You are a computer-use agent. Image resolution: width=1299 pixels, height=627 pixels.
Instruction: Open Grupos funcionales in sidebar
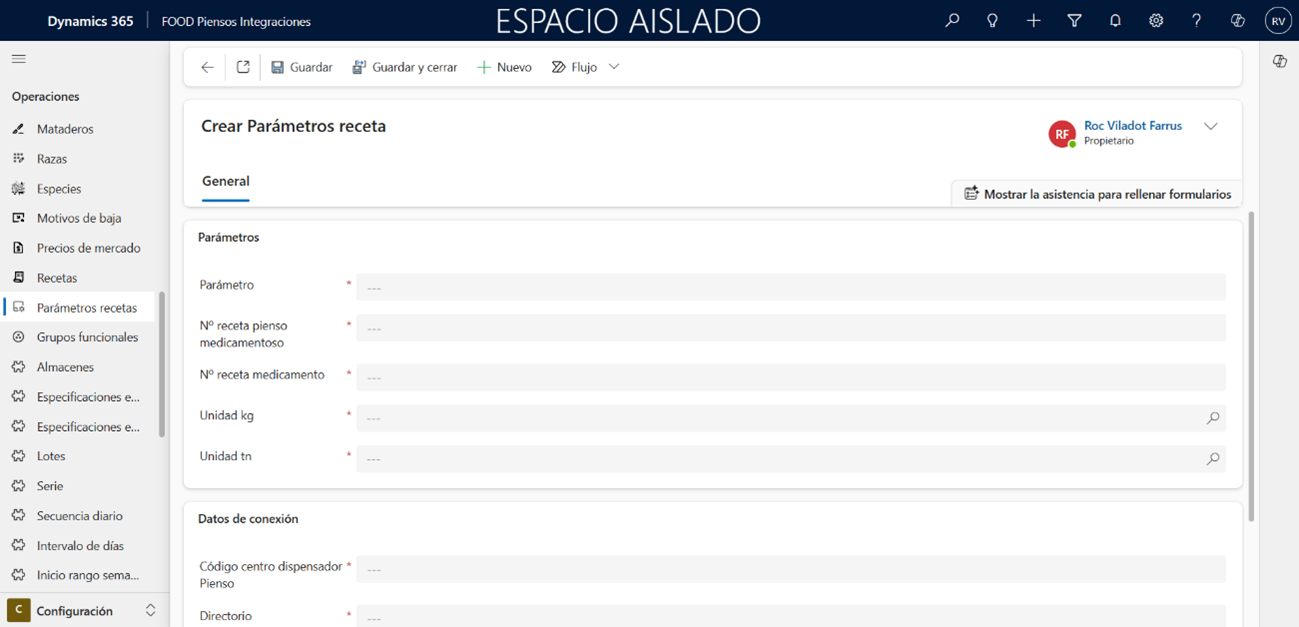(x=87, y=337)
